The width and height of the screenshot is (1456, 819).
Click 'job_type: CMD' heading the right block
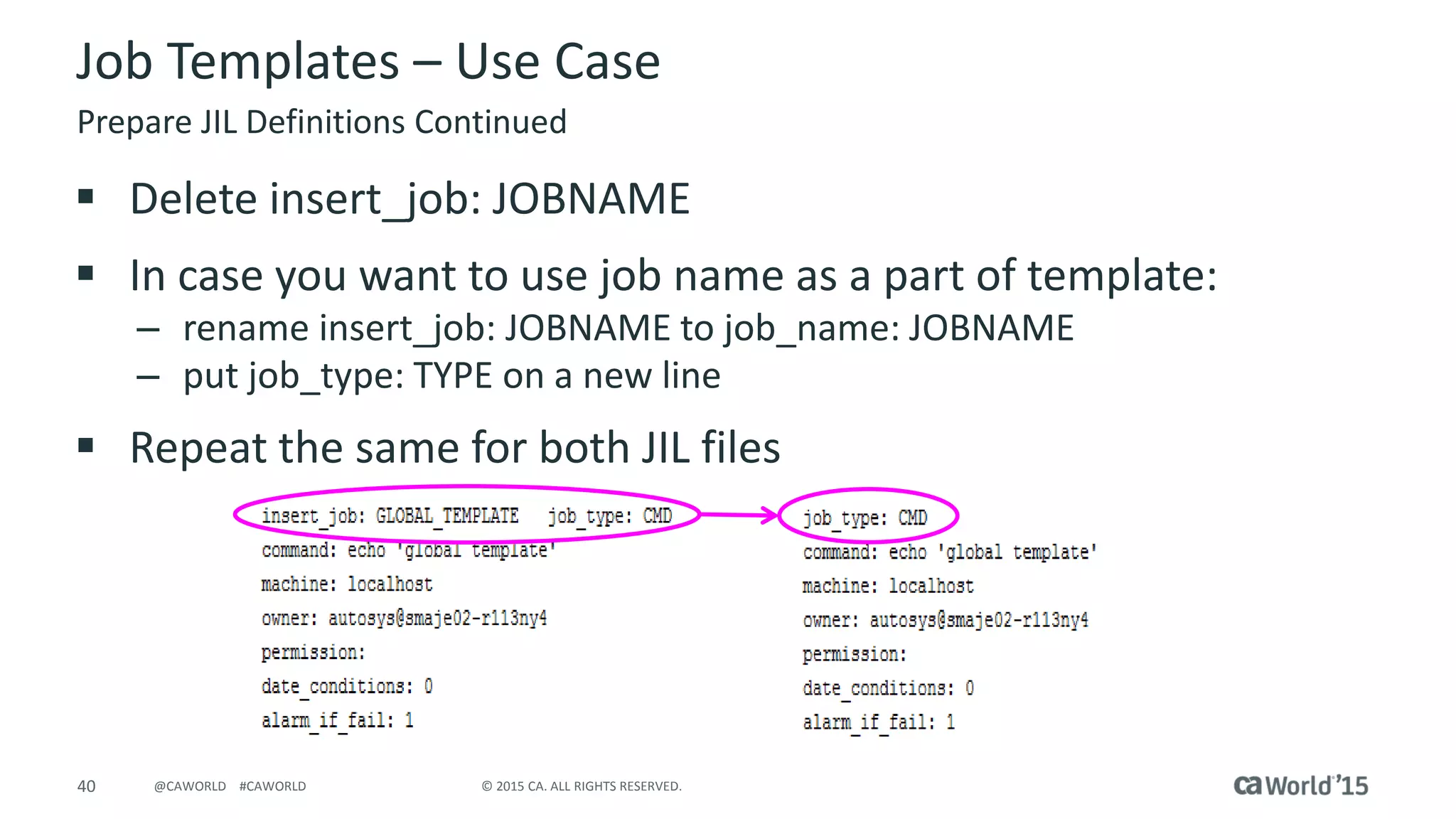tap(865, 518)
